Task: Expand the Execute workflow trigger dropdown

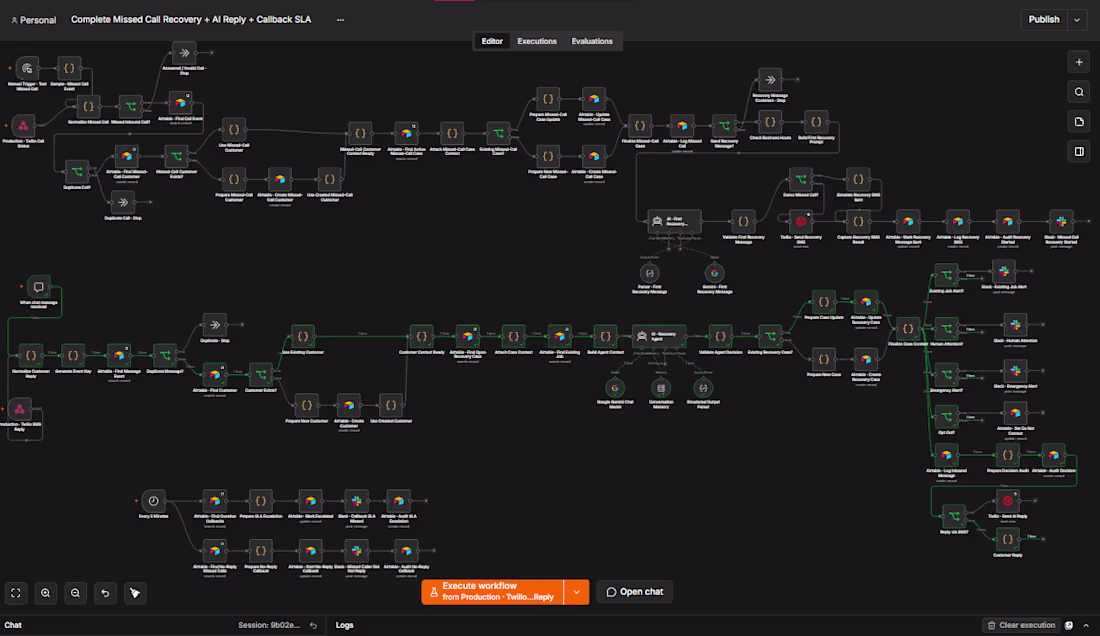Action: tap(577, 592)
